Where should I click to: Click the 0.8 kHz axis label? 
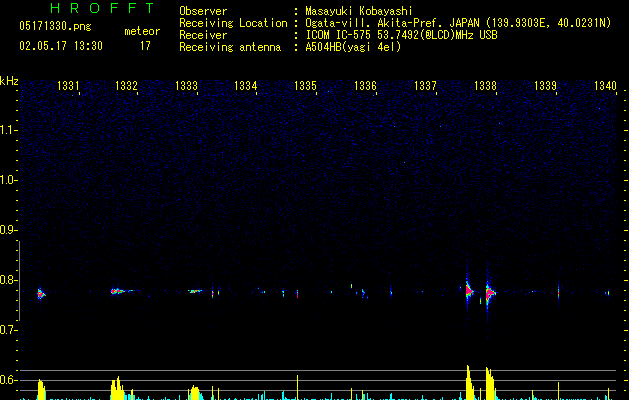click(x=9, y=280)
